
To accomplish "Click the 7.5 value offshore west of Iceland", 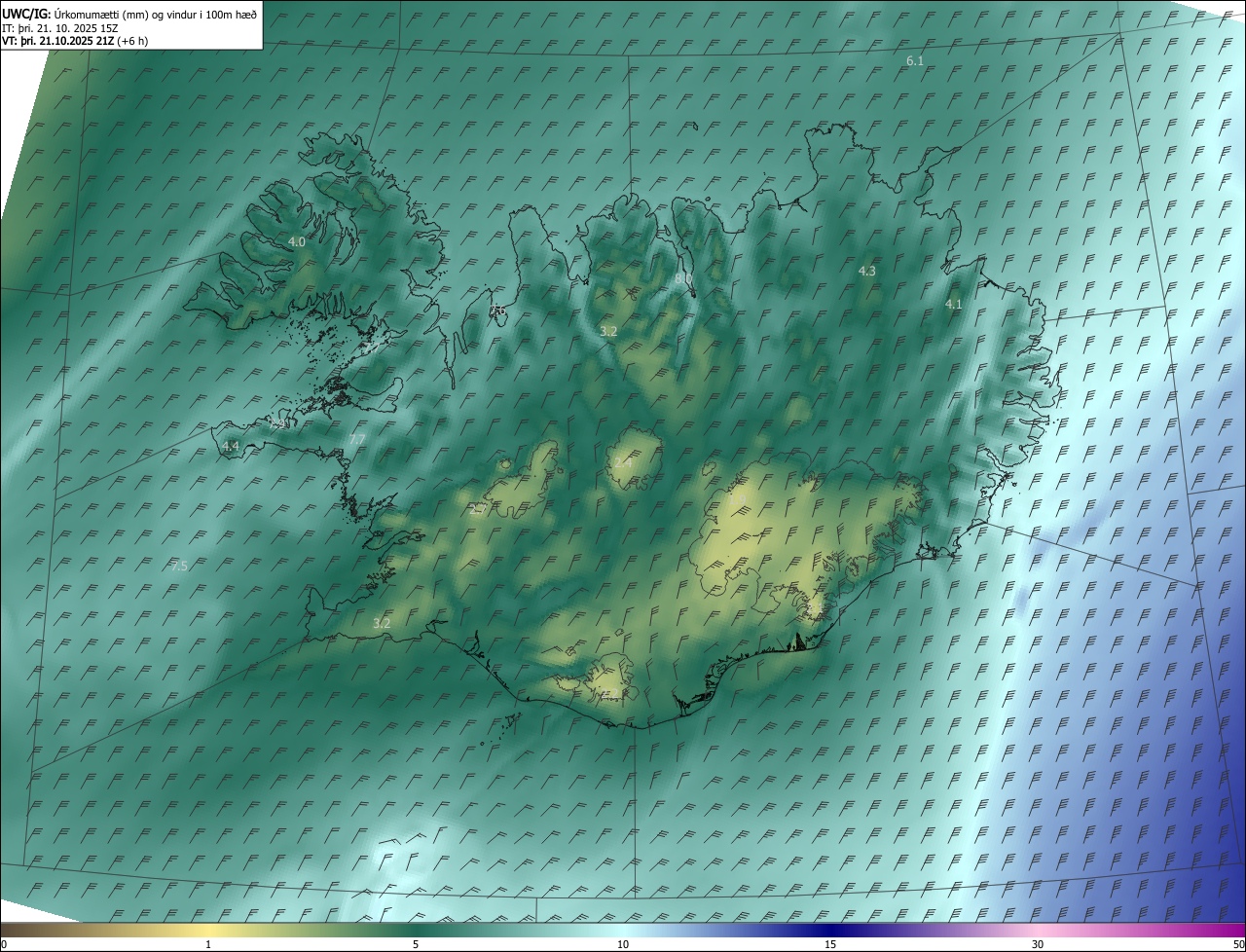I will pyautogui.click(x=179, y=566).
